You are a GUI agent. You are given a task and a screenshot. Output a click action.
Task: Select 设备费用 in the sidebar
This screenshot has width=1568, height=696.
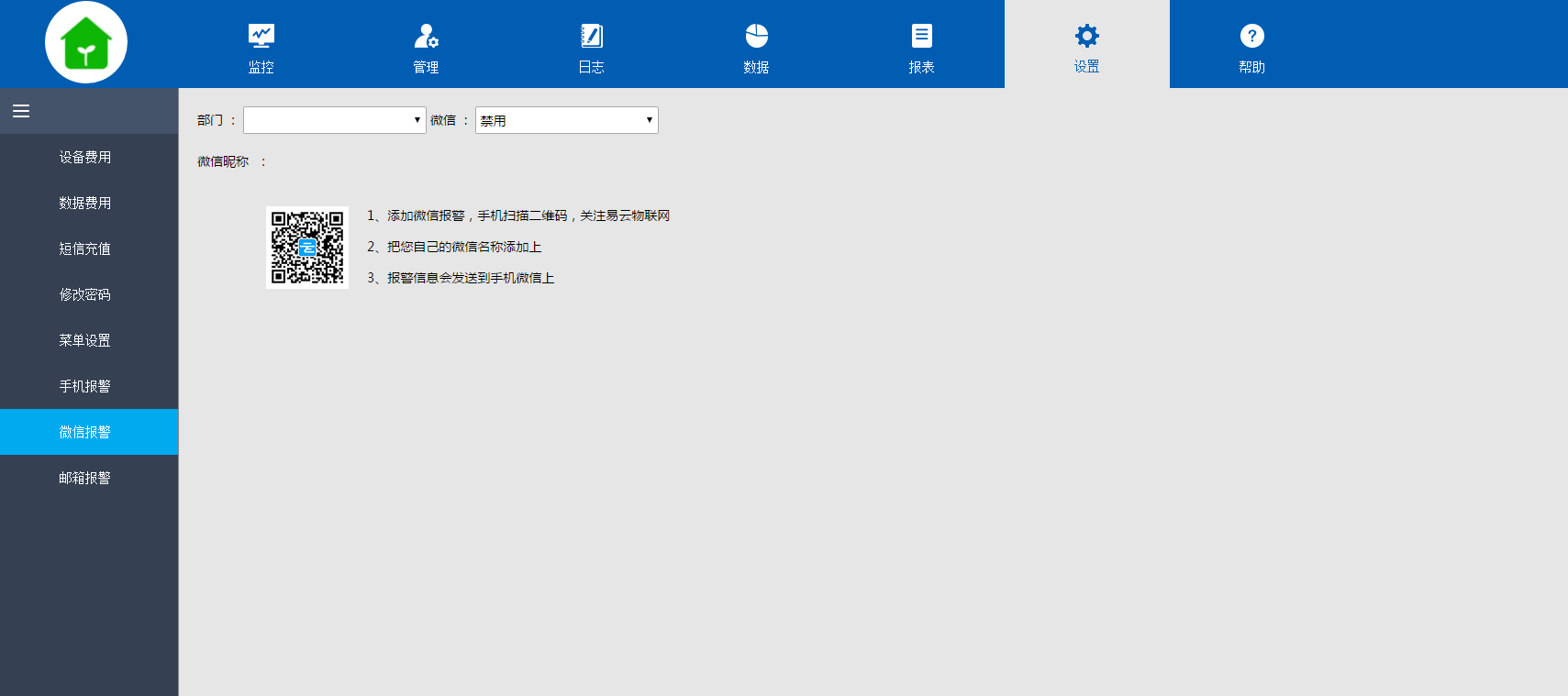click(x=89, y=157)
